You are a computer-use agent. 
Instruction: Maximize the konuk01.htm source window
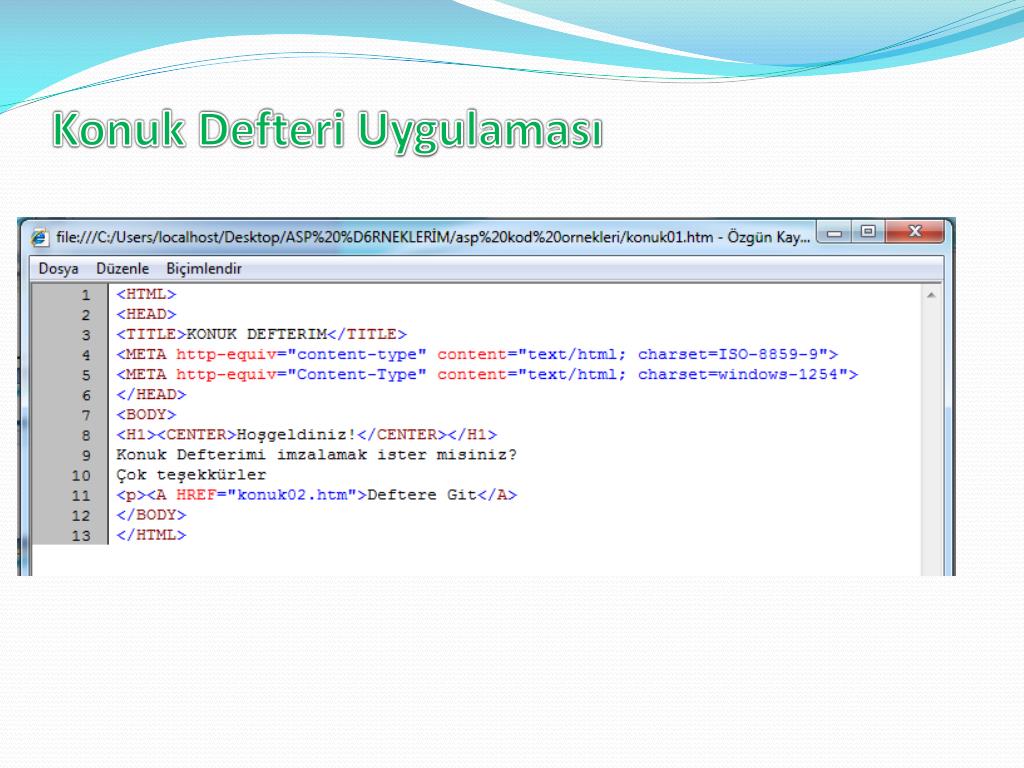pyautogui.click(x=868, y=232)
